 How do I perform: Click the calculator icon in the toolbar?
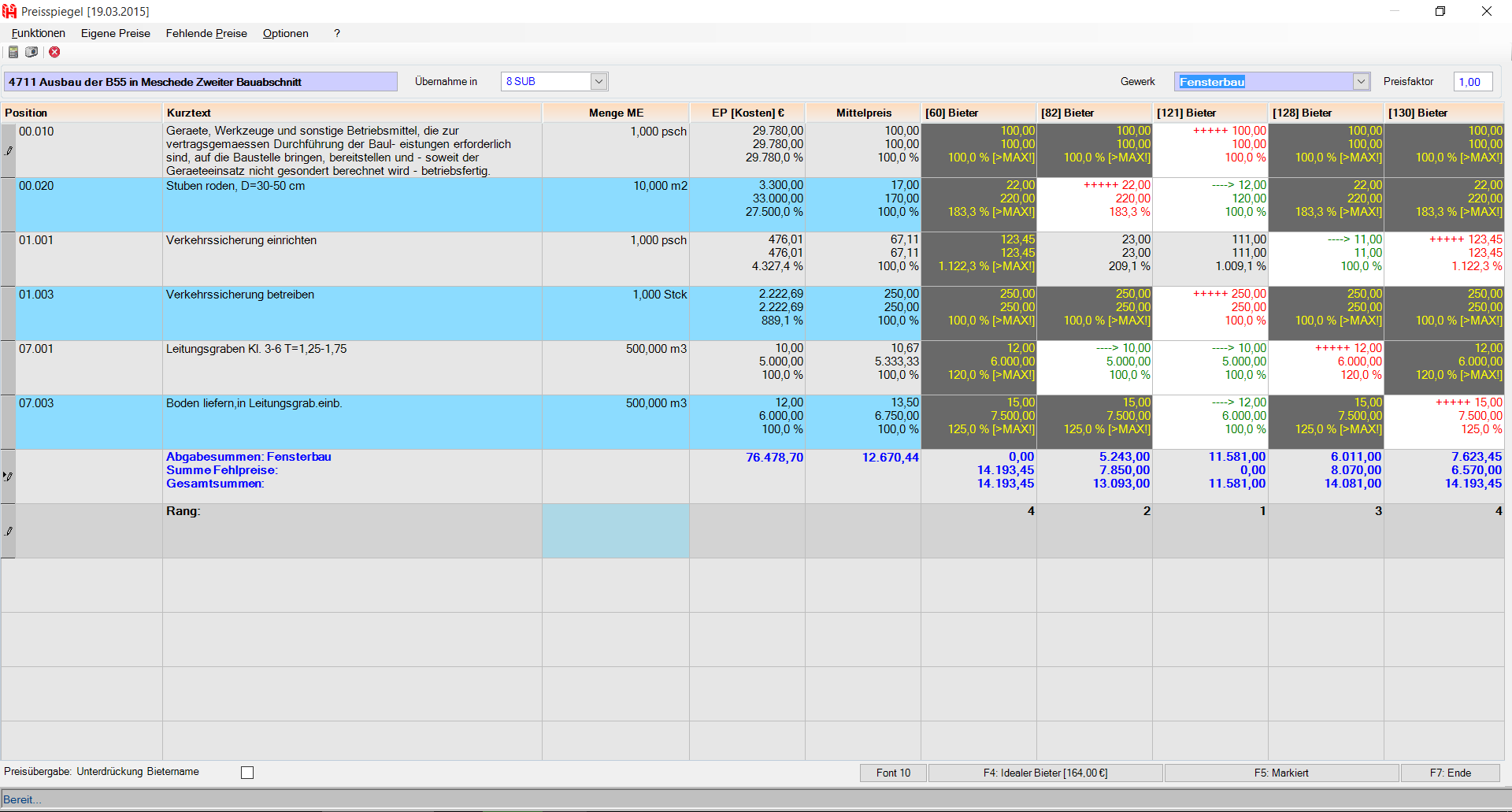pyautogui.click(x=13, y=52)
